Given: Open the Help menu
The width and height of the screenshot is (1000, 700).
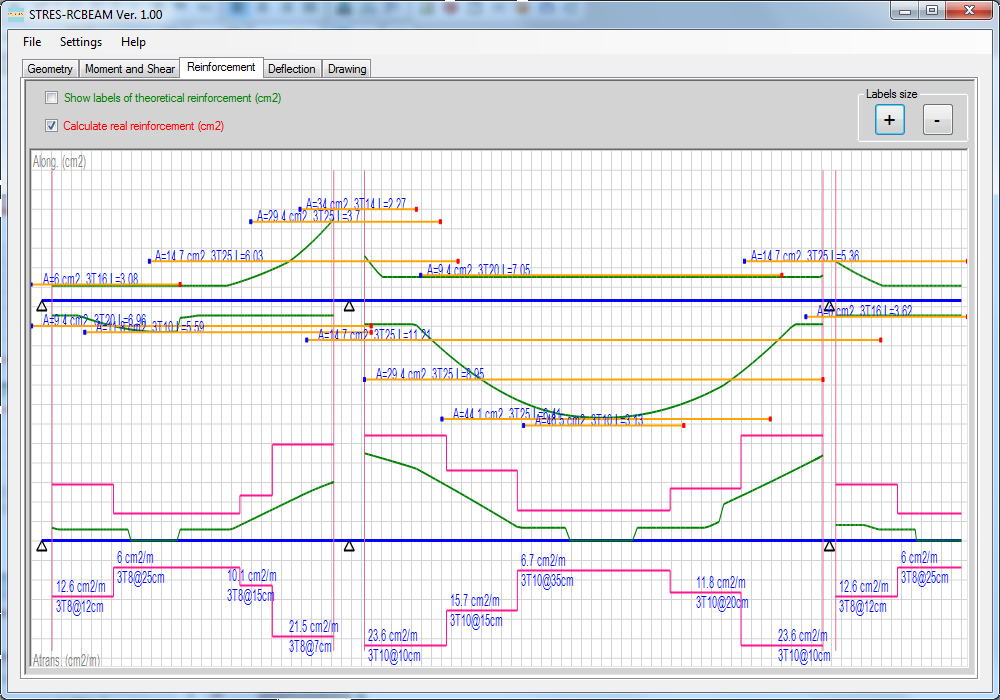Looking at the screenshot, I should 133,42.
